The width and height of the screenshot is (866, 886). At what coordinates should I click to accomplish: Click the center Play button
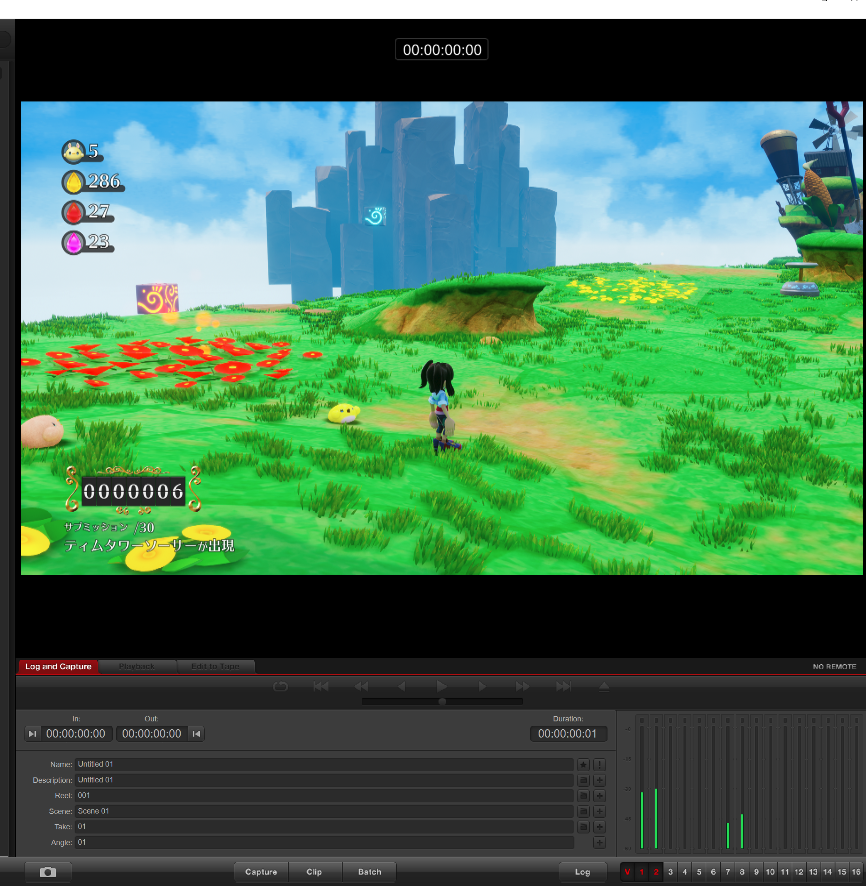pyautogui.click(x=442, y=687)
